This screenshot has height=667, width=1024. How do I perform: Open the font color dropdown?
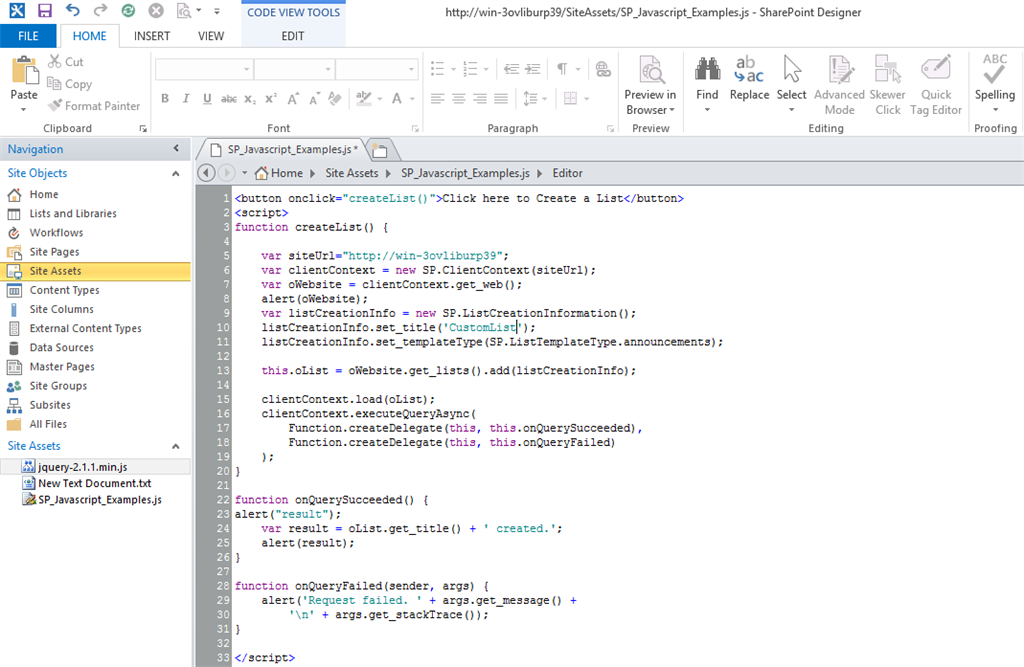coord(412,99)
